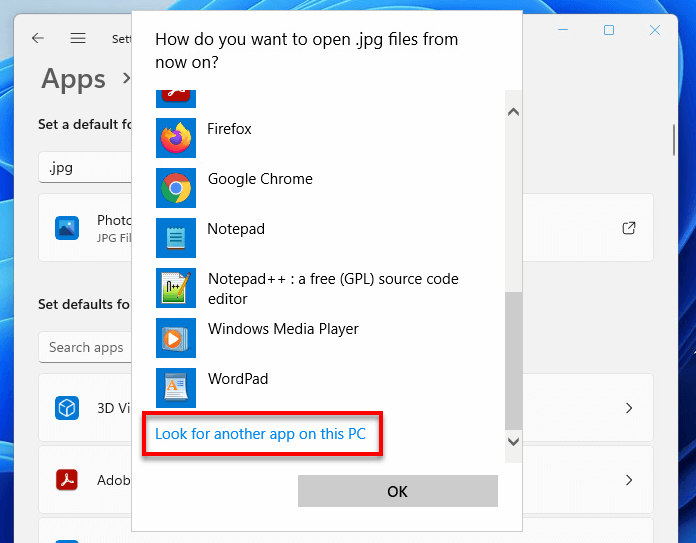
Task: Minimize the Settings window
Action: 563,30
